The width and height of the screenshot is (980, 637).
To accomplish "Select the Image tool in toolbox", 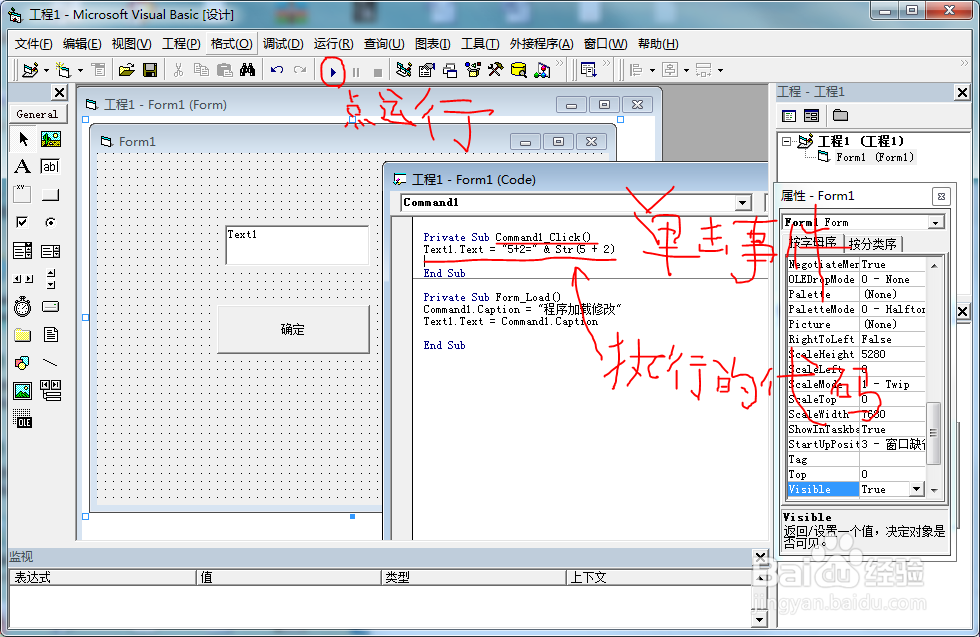I will tap(23, 391).
